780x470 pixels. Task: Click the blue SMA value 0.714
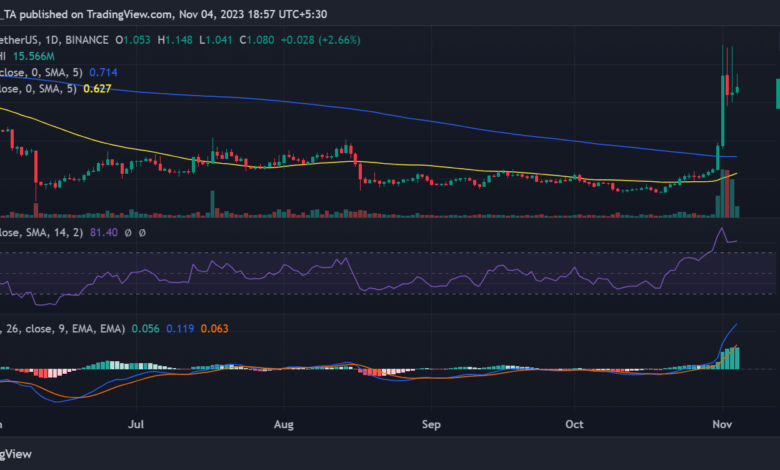point(104,73)
